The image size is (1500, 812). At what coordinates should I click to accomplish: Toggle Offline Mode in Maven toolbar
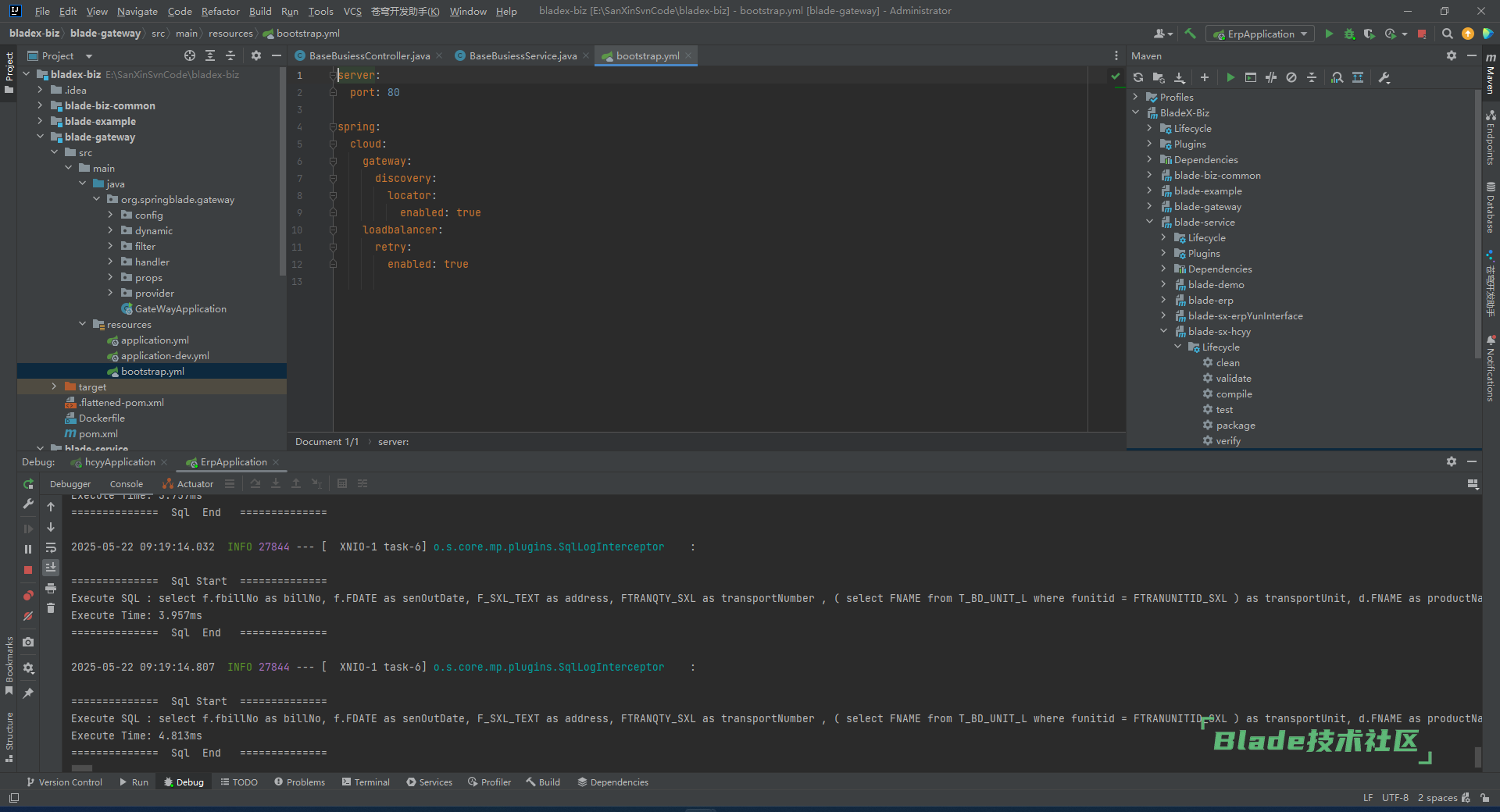click(x=1271, y=77)
